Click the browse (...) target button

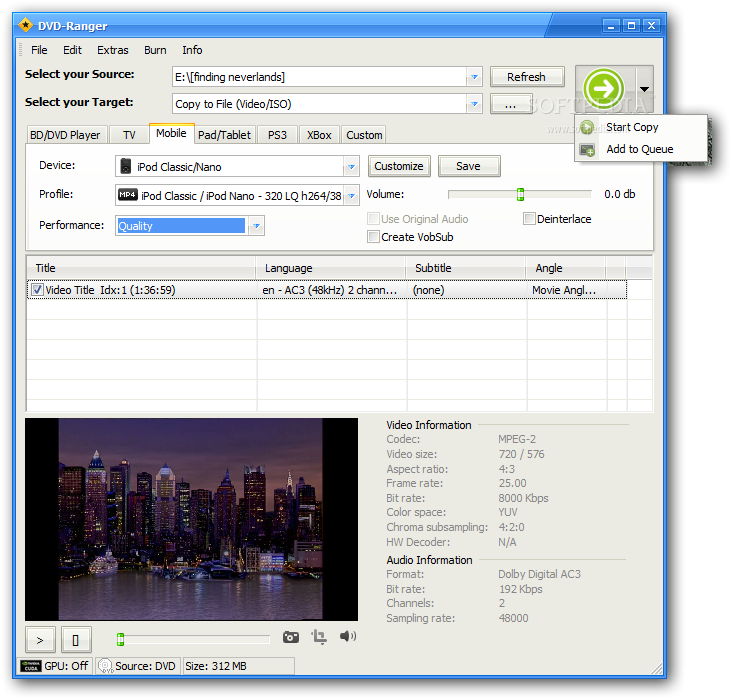[511, 104]
